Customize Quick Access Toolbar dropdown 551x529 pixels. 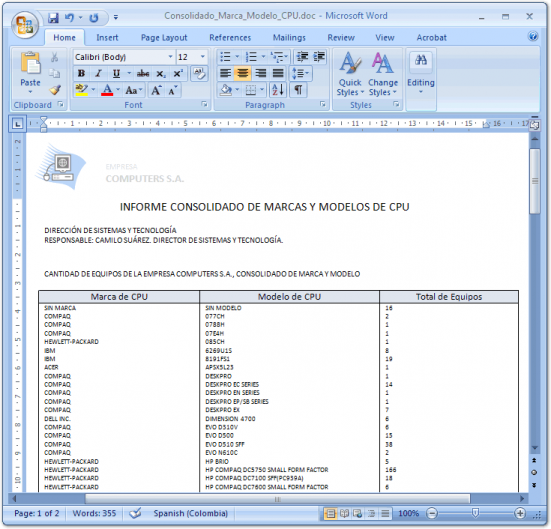click(x=116, y=17)
